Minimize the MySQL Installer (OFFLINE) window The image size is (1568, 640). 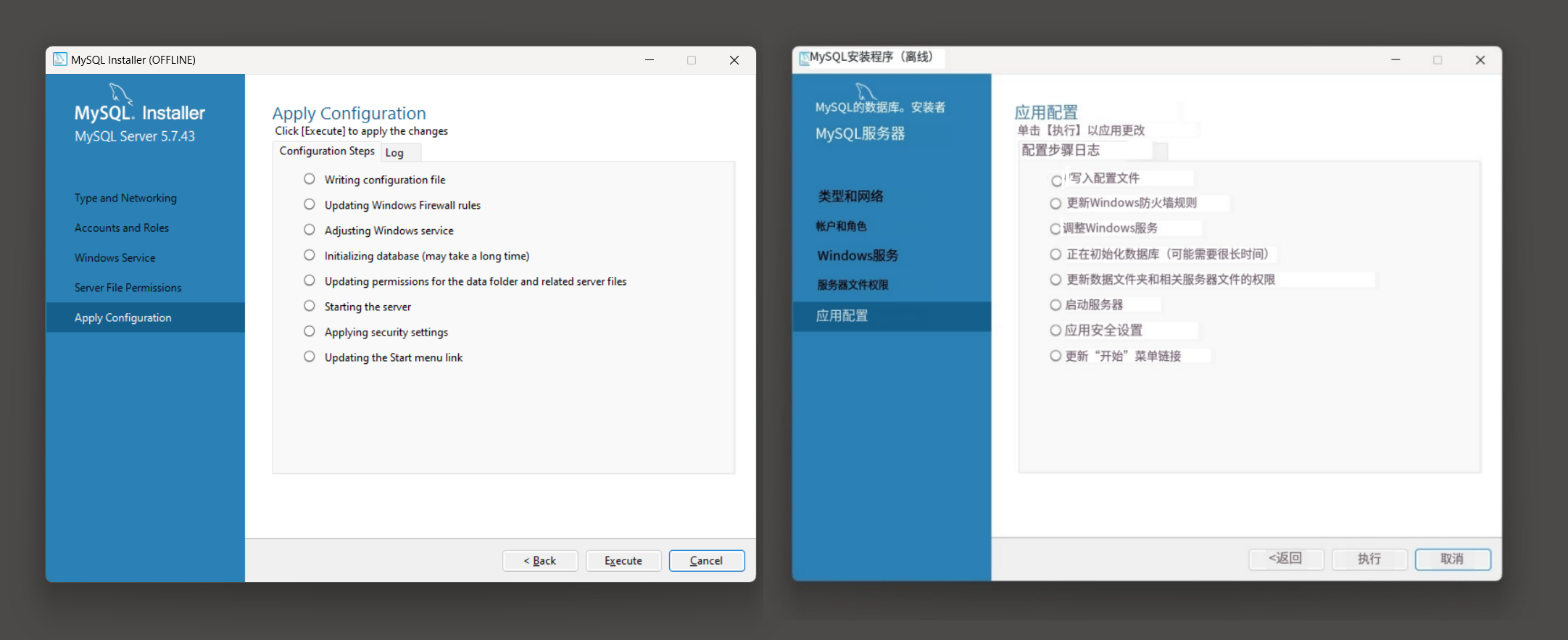[650, 60]
